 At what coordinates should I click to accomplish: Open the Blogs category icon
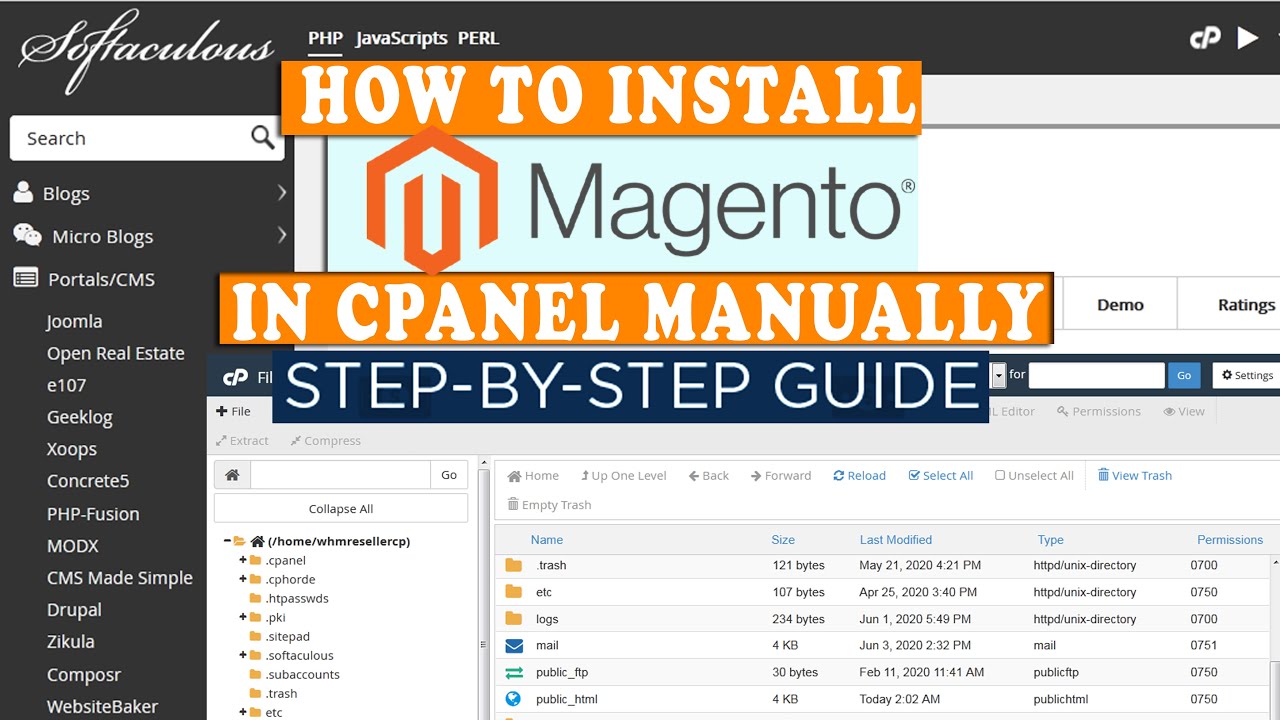pyautogui.click(x=23, y=192)
